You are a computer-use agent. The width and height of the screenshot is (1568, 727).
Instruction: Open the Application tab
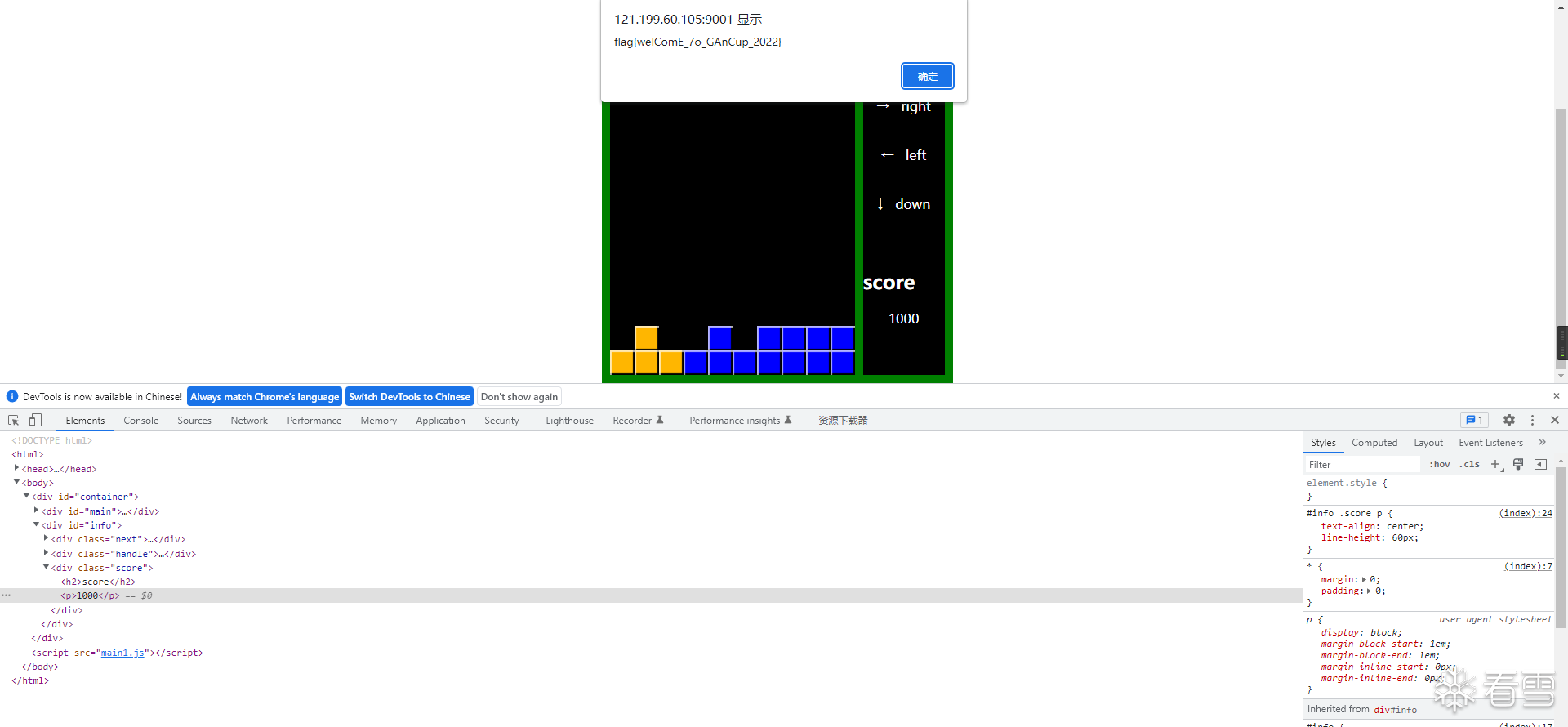click(x=440, y=420)
